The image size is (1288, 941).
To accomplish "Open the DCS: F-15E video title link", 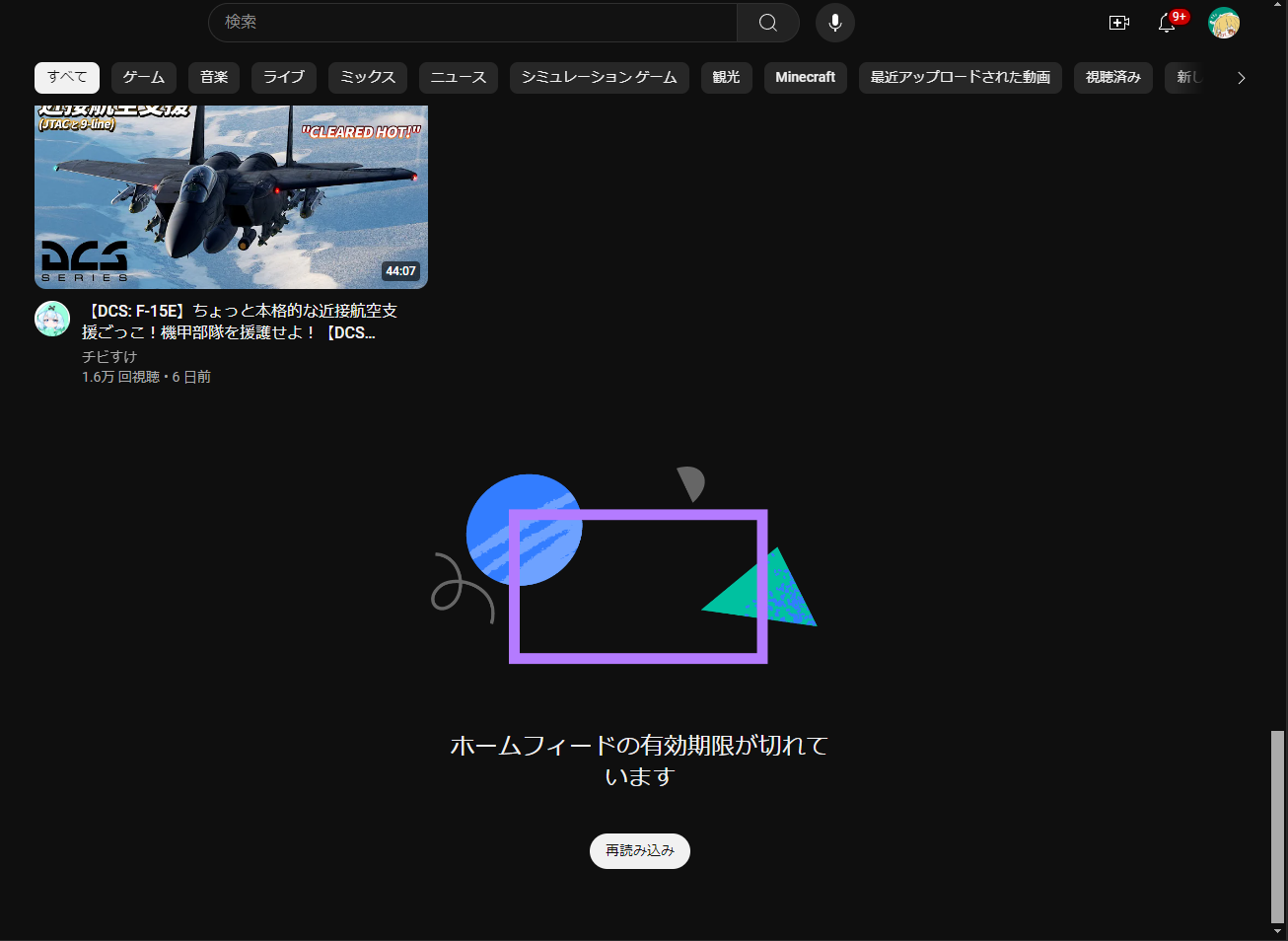I will (x=240, y=322).
